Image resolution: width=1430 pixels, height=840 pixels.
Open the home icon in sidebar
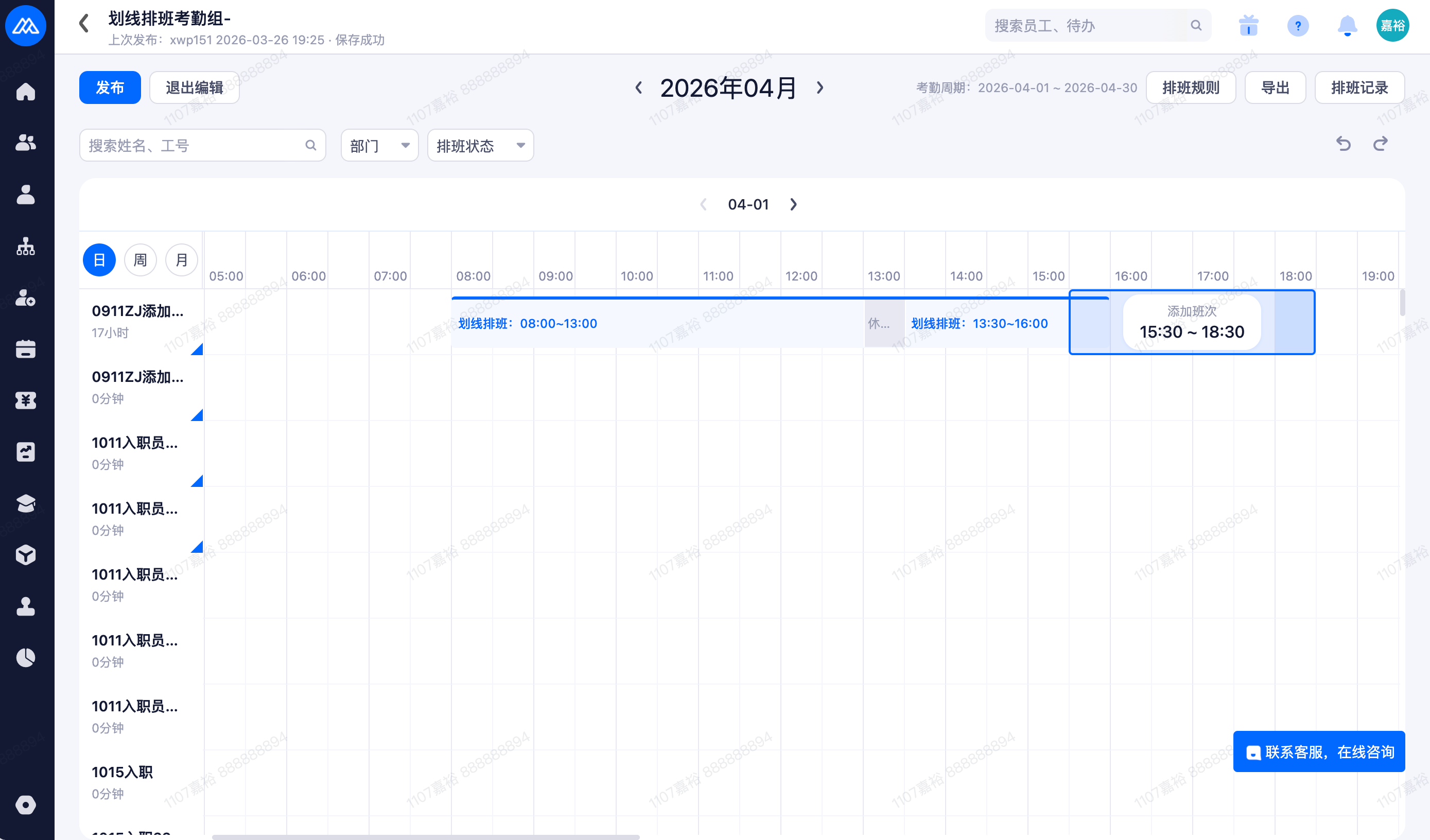click(x=26, y=92)
